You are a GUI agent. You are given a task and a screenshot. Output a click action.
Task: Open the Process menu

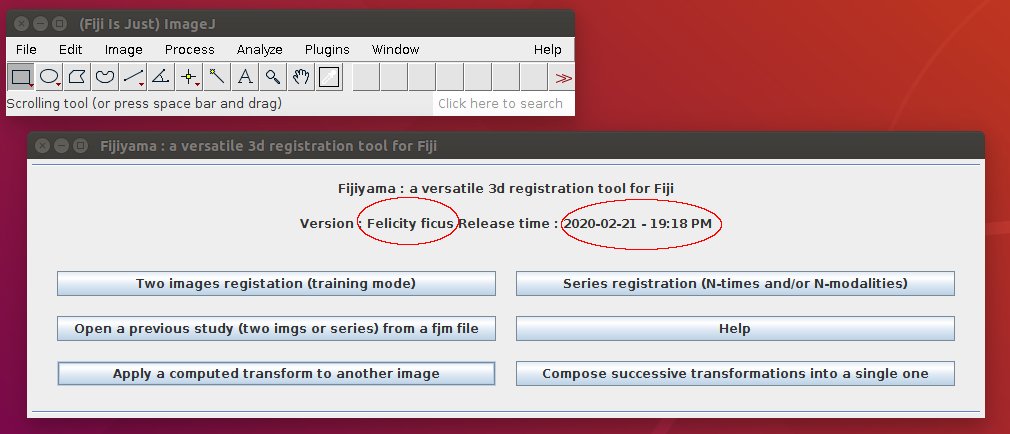[x=189, y=50]
